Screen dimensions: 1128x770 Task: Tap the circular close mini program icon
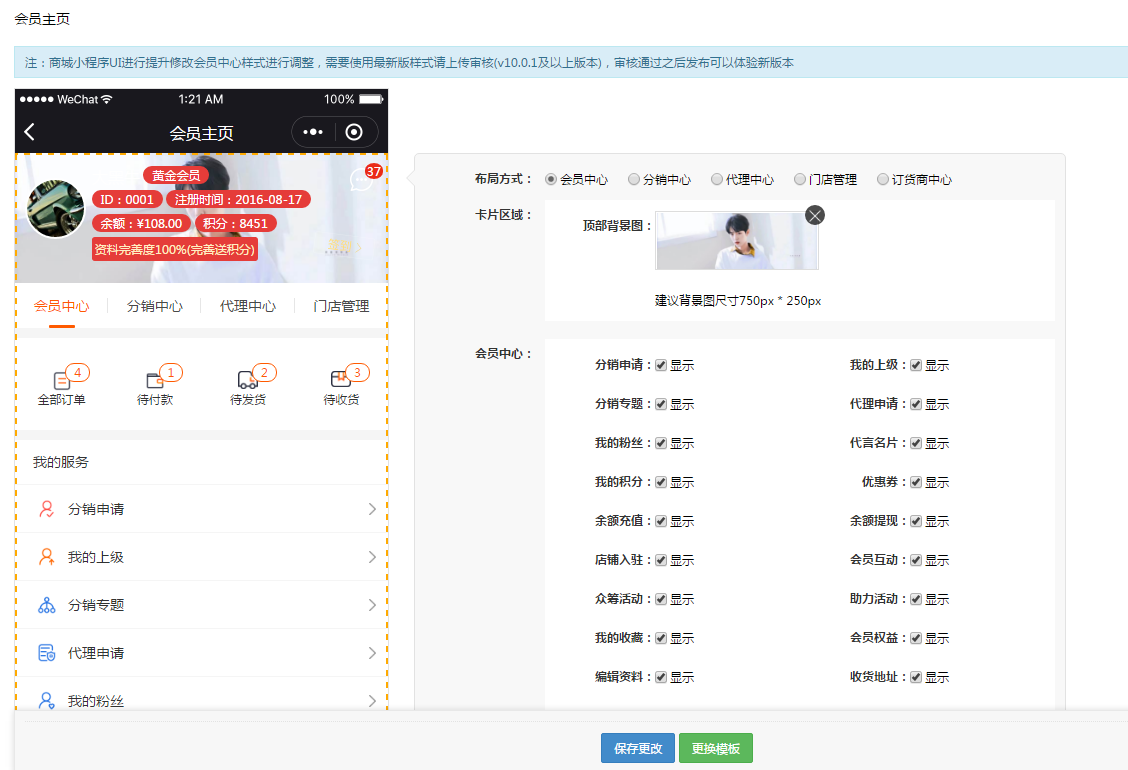pos(354,132)
